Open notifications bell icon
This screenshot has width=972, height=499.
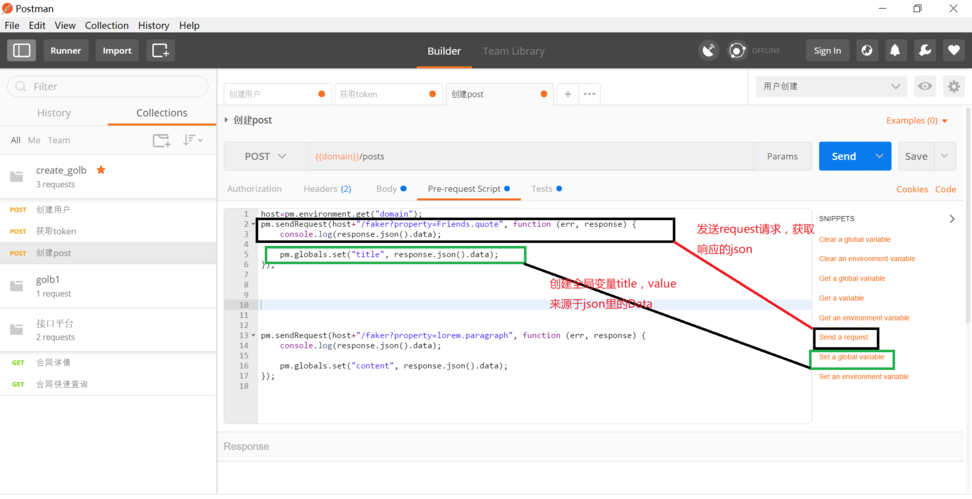point(895,51)
